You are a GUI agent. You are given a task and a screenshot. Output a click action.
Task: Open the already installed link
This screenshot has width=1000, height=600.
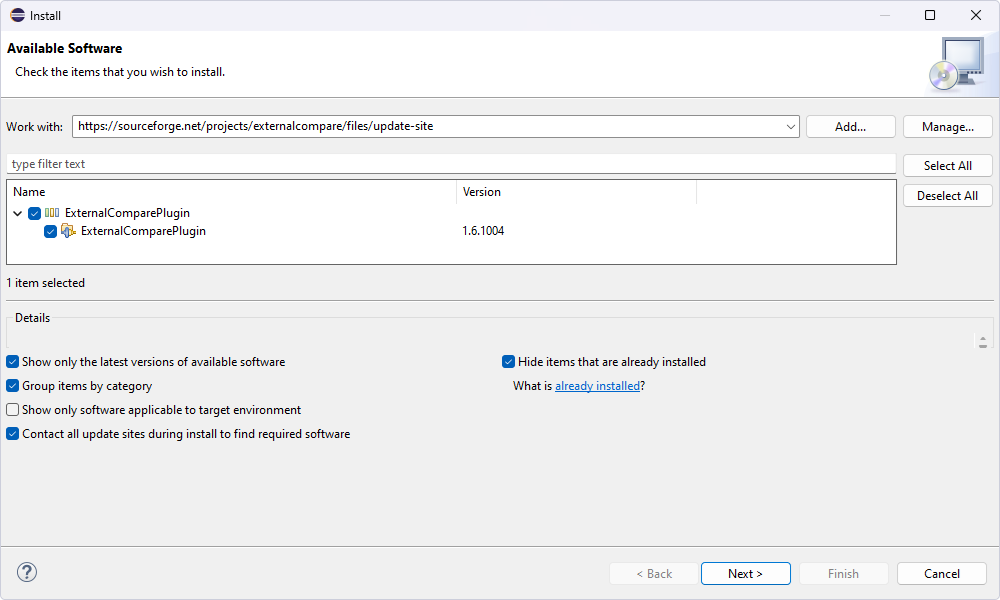click(597, 386)
